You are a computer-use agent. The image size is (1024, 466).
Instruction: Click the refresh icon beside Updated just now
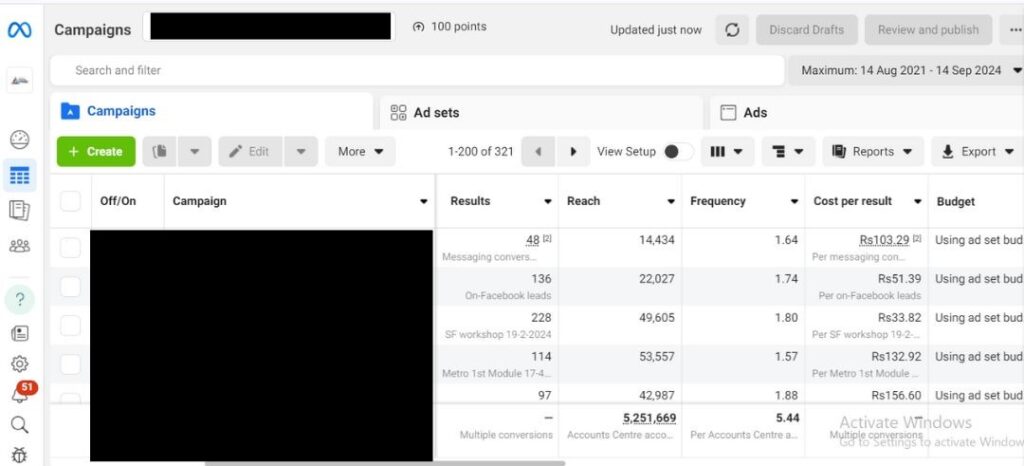pyautogui.click(x=732, y=30)
